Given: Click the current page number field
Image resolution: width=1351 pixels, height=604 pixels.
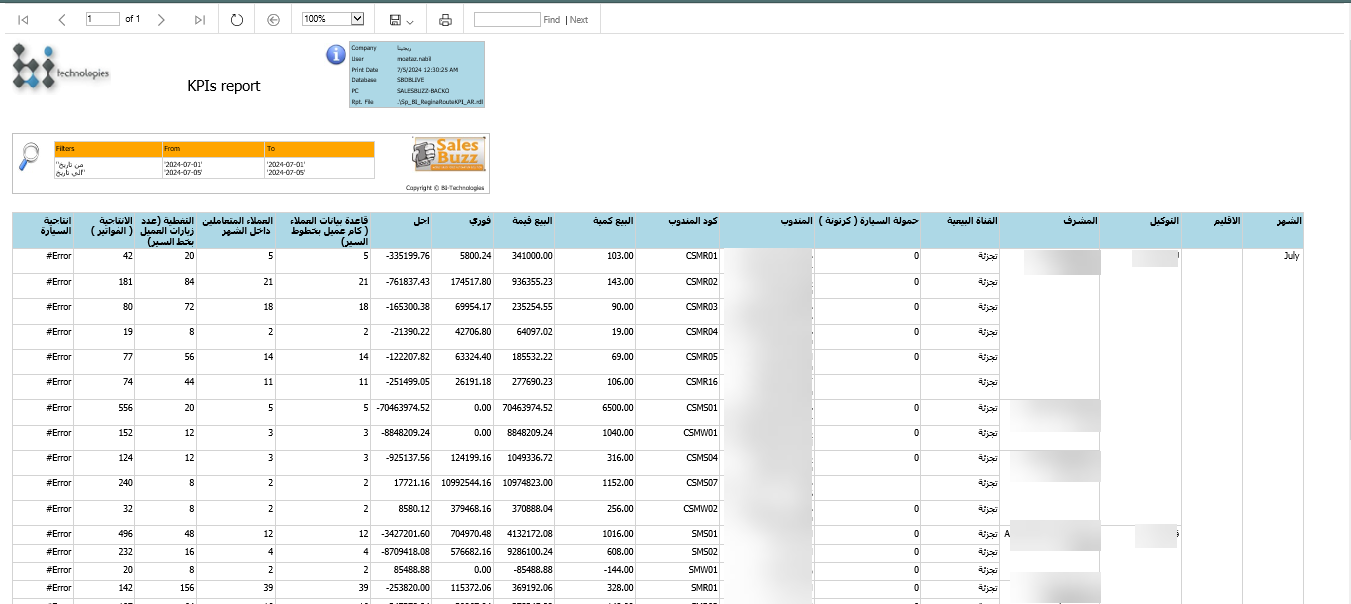Looking at the screenshot, I should [x=102, y=19].
